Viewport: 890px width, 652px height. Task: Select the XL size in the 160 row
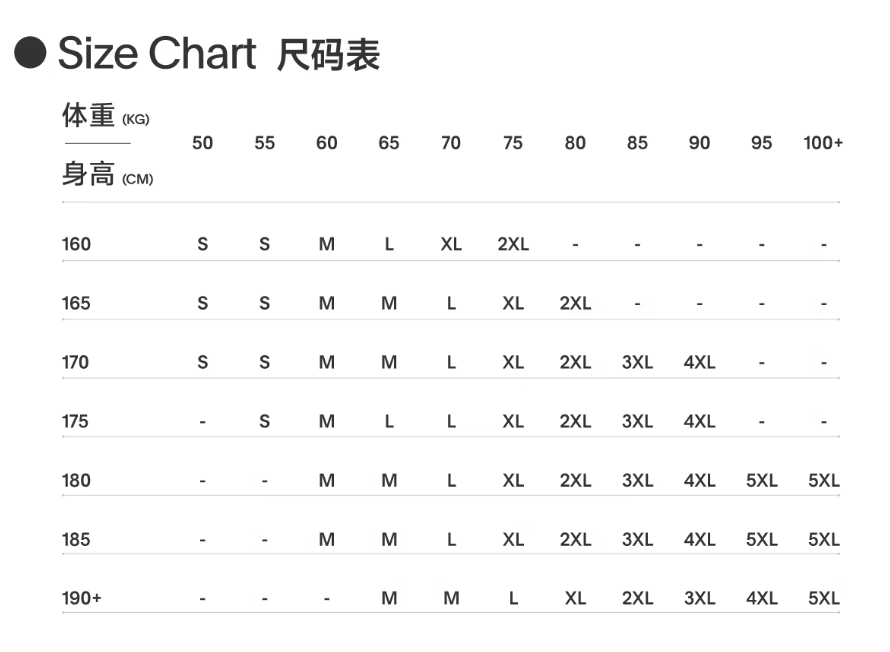[x=451, y=244]
